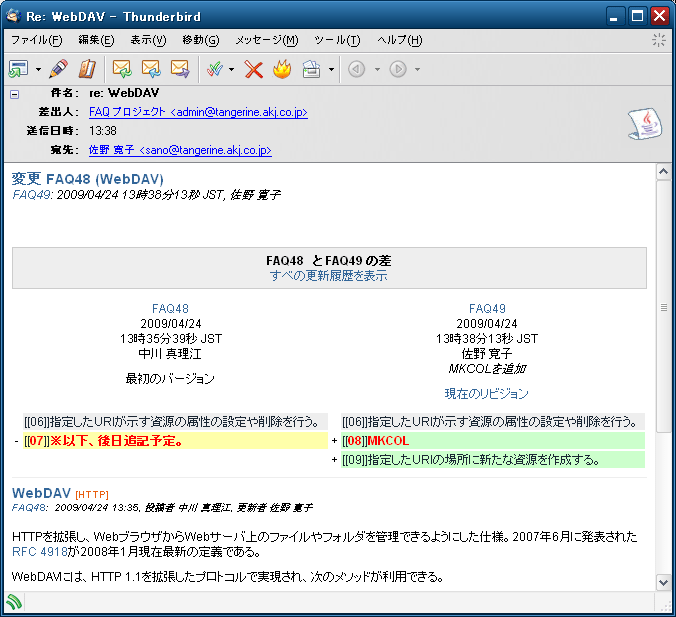Open the Get Mail dropdown arrow
Viewport: 676px width, 617px height.
point(38,69)
